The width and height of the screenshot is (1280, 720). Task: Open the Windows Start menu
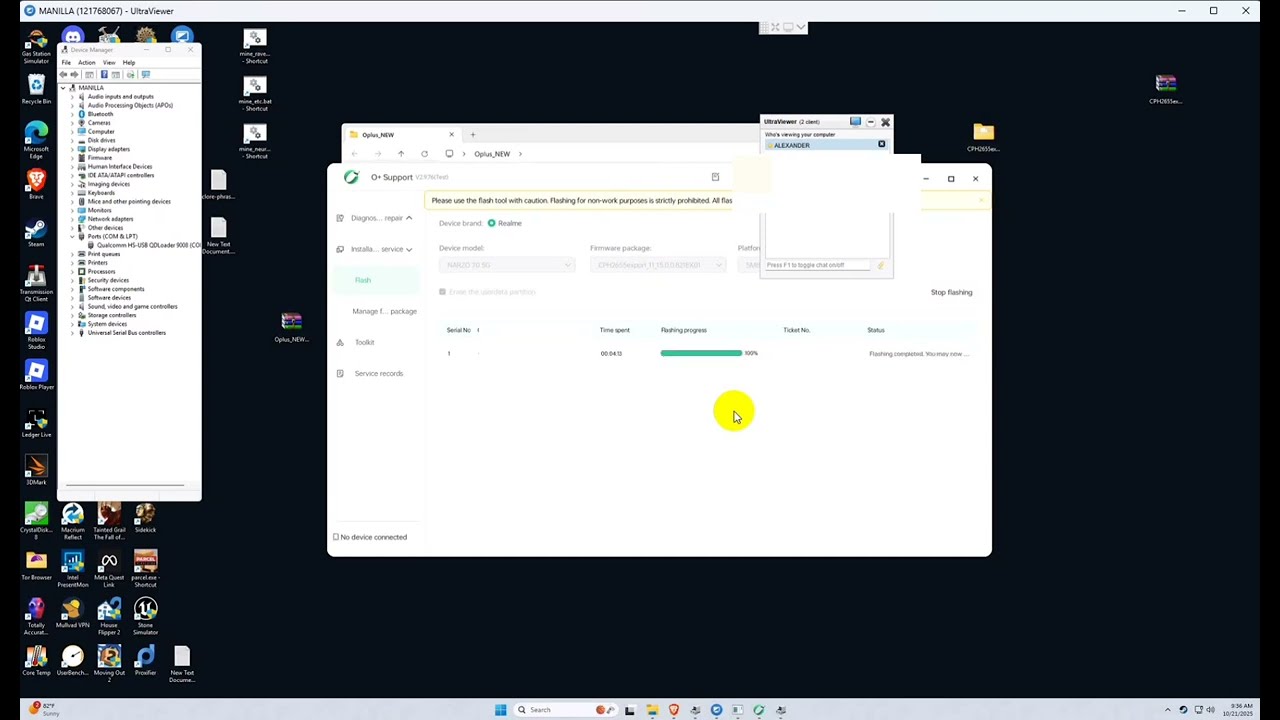500,710
